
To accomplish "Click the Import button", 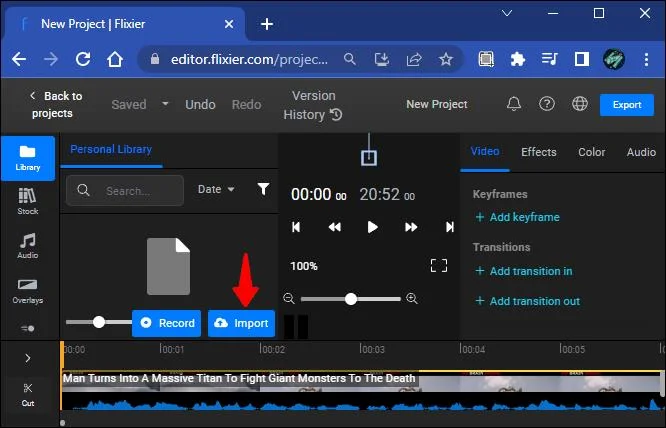I will click(x=241, y=323).
